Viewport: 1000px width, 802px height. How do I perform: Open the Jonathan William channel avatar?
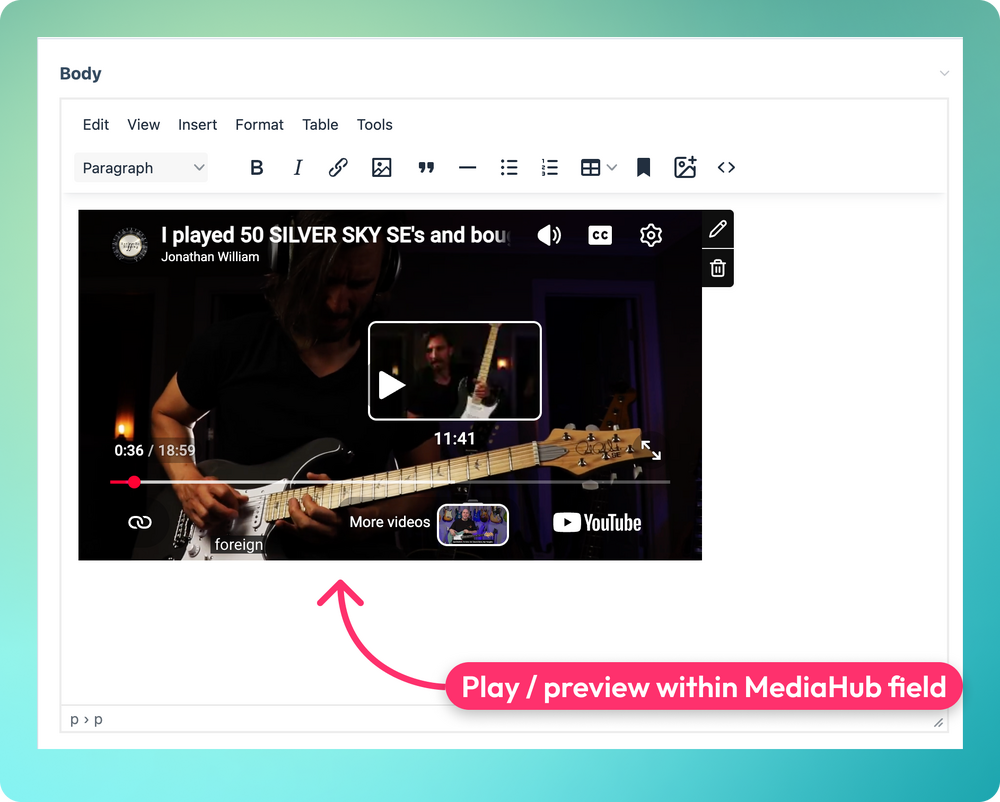[129, 244]
